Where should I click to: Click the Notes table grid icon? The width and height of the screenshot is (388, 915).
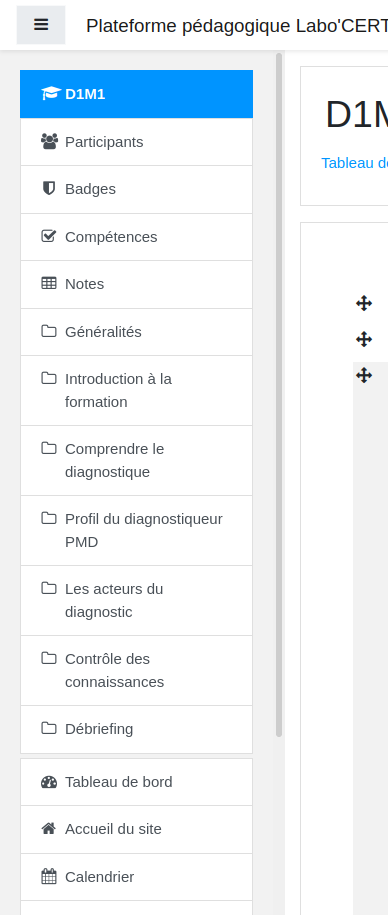tap(49, 284)
